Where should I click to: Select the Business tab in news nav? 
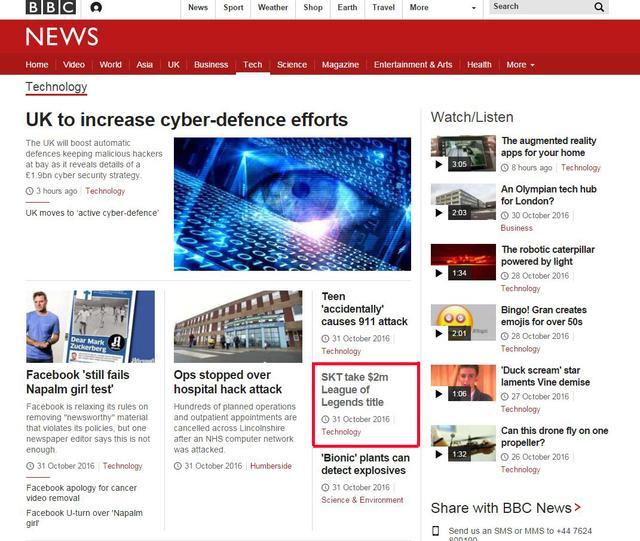(211, 65)
